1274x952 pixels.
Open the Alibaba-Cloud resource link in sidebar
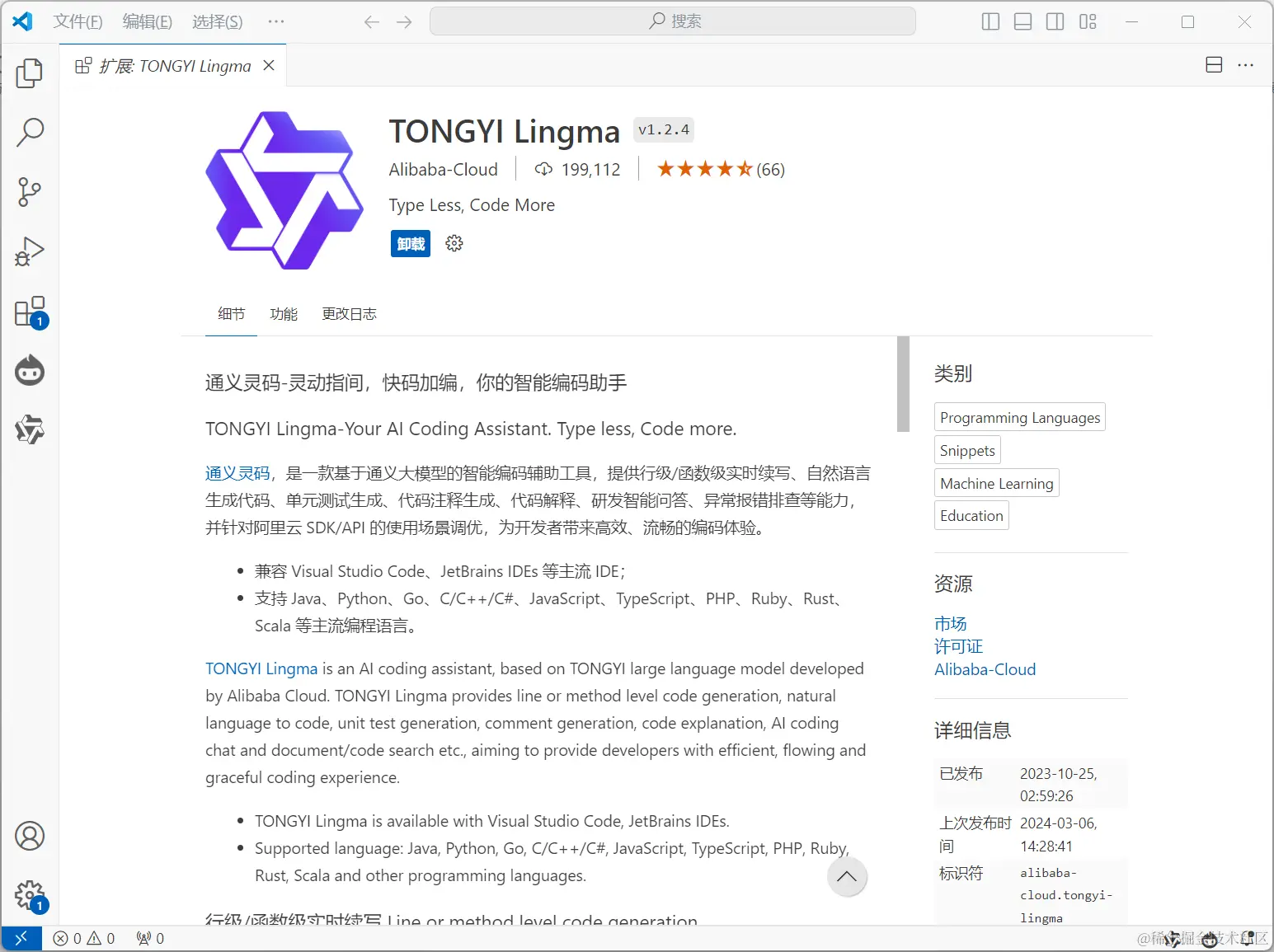tap(985, 669)
